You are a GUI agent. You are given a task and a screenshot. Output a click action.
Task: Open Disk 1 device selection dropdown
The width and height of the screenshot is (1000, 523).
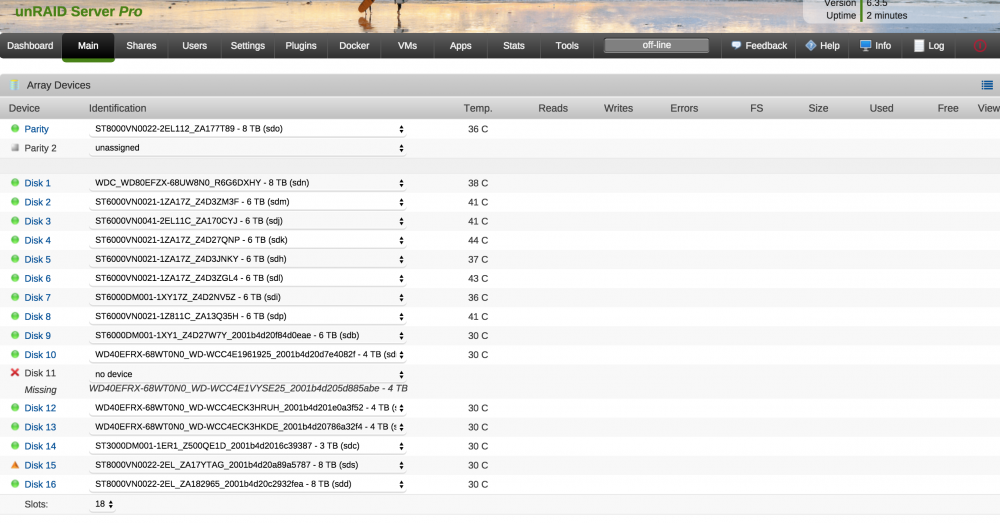tap(247, 183)
